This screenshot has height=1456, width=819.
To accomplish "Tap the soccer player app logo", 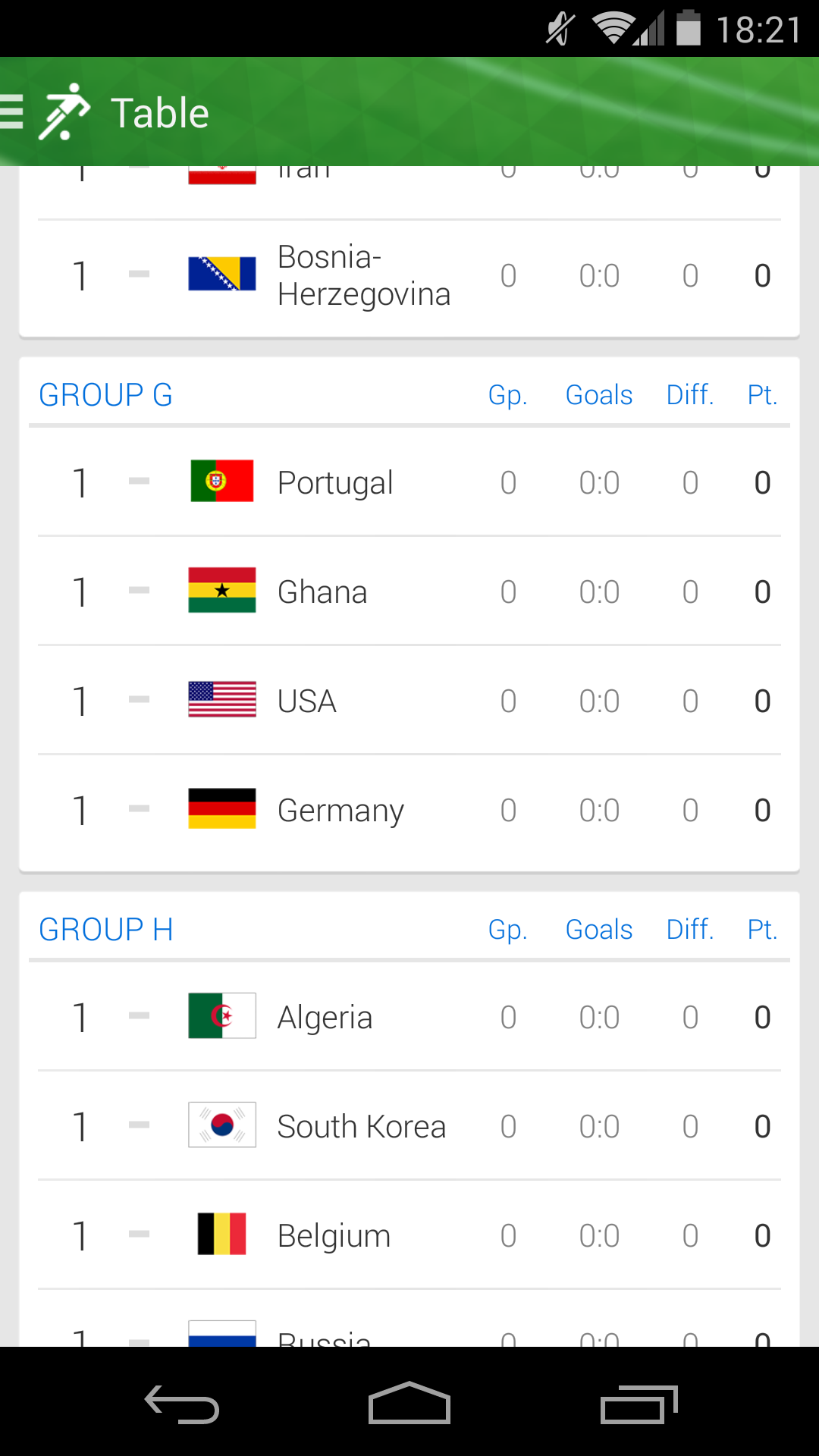I will 64,112.
